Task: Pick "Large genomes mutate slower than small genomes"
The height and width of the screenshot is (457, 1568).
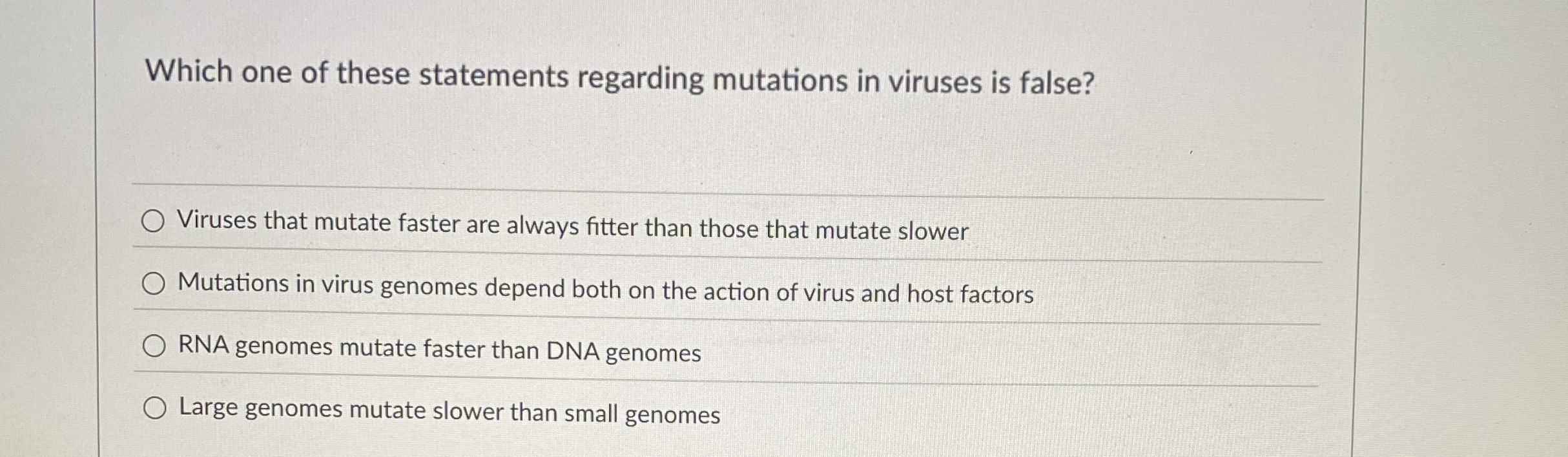Action: click(154, 409)
